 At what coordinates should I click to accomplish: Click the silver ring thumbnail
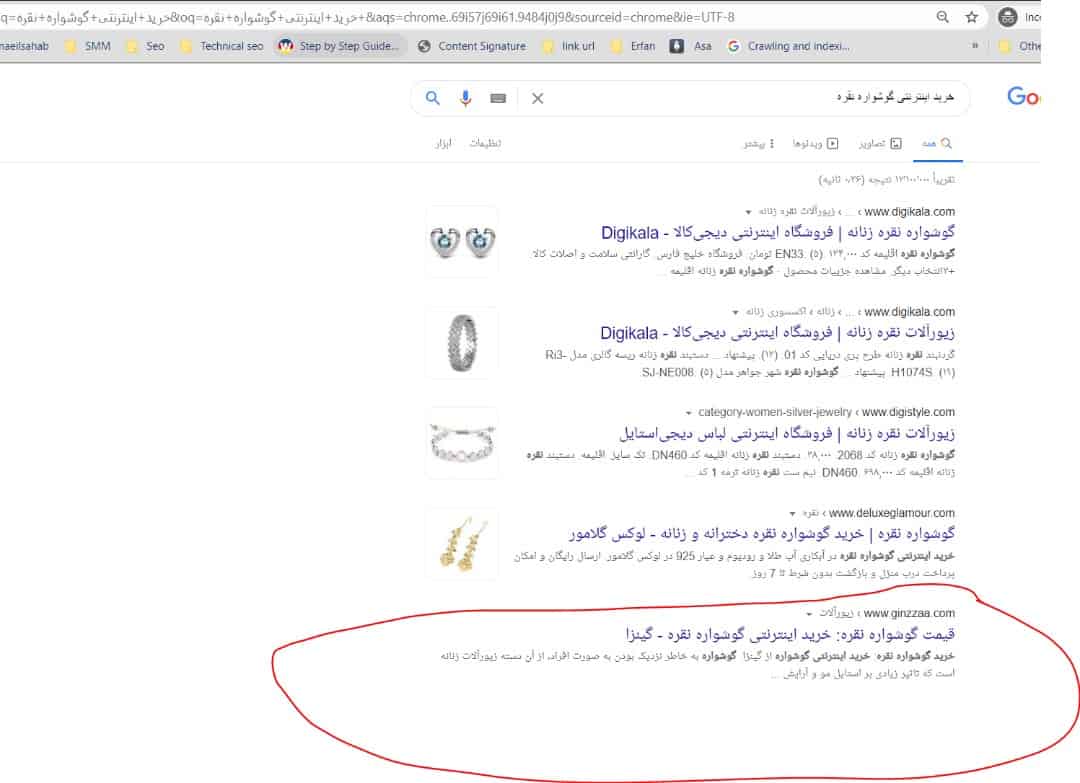point(461,342)
